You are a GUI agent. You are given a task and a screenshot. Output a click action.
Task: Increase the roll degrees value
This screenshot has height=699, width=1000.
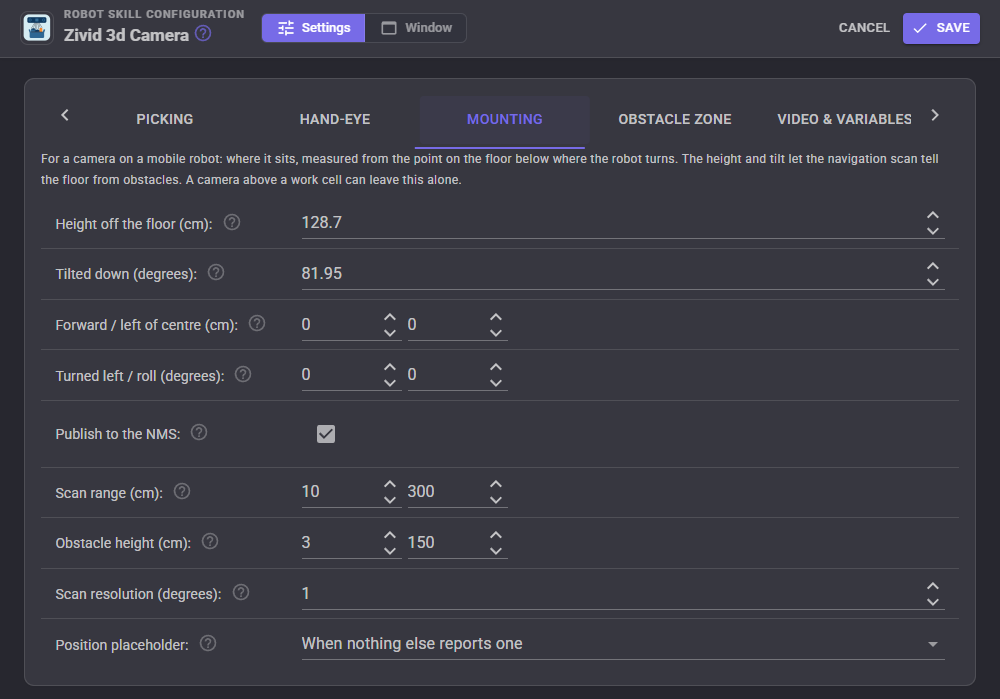496,367
